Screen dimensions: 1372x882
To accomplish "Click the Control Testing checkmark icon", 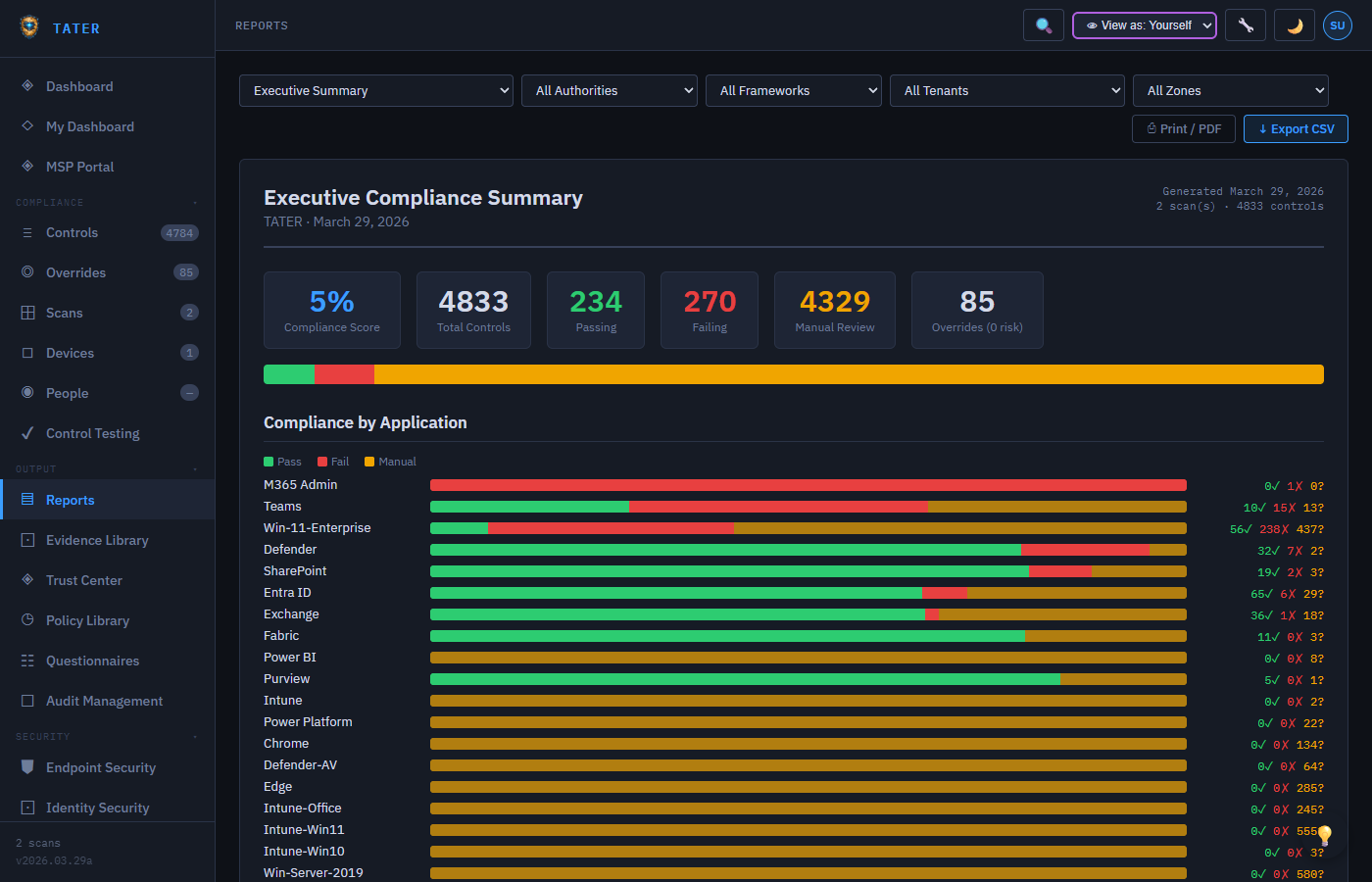I will pyautogui.click(x=27, y=433).
